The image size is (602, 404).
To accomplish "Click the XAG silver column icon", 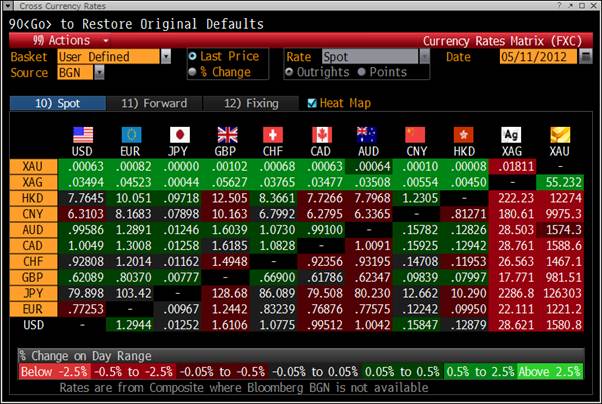I will 510,134.
